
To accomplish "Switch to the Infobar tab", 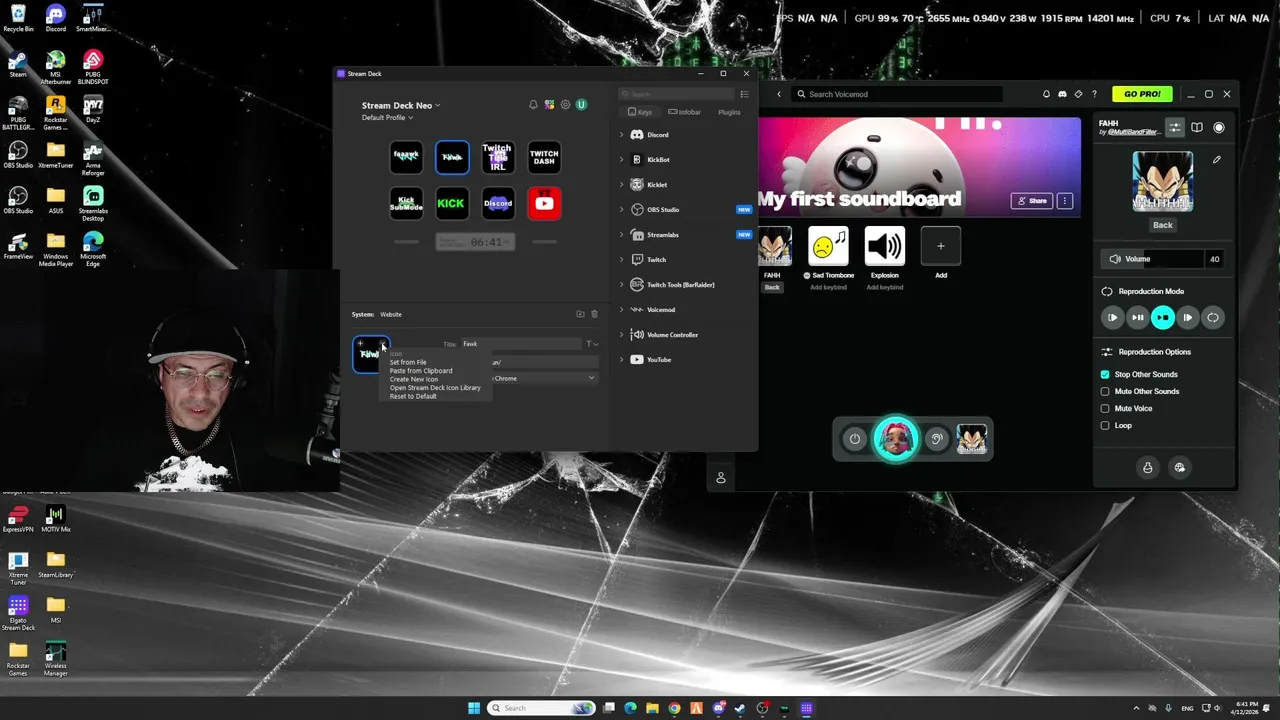I will point(685,112).
